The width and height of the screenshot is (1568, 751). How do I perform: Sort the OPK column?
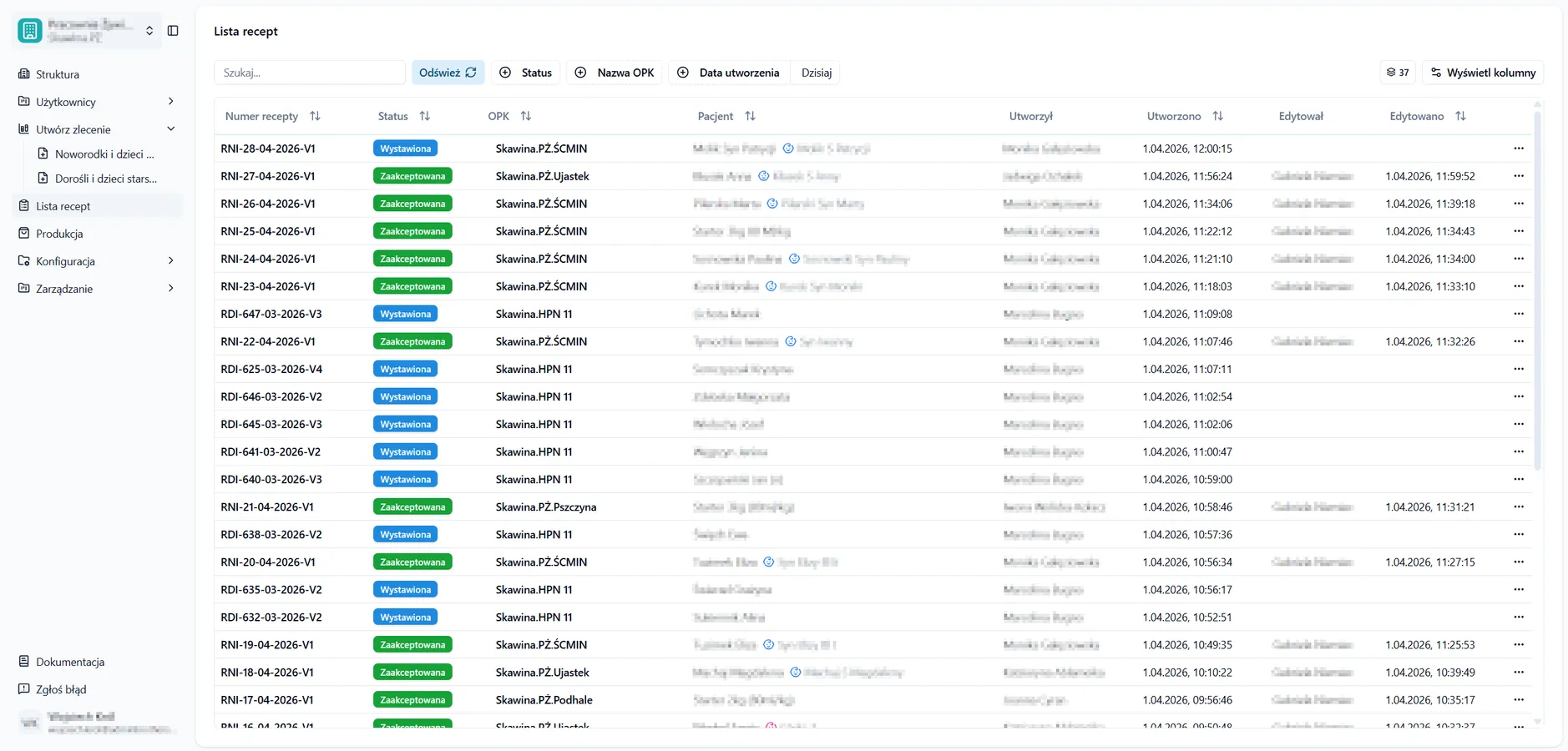pos(526,116)
